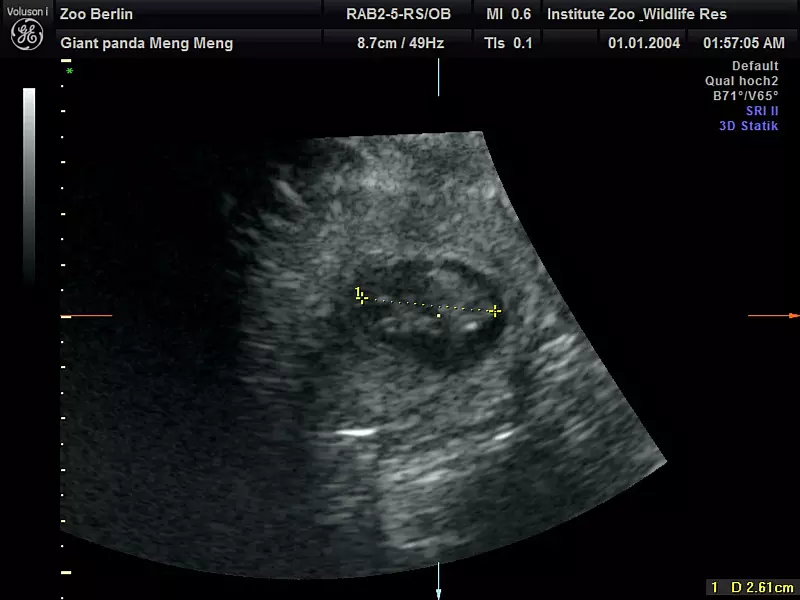800x600 pixels.
Task: Click the Institute Zoo _Wildlife Res field
Action: pyautogui.click(x=637, y=15)
